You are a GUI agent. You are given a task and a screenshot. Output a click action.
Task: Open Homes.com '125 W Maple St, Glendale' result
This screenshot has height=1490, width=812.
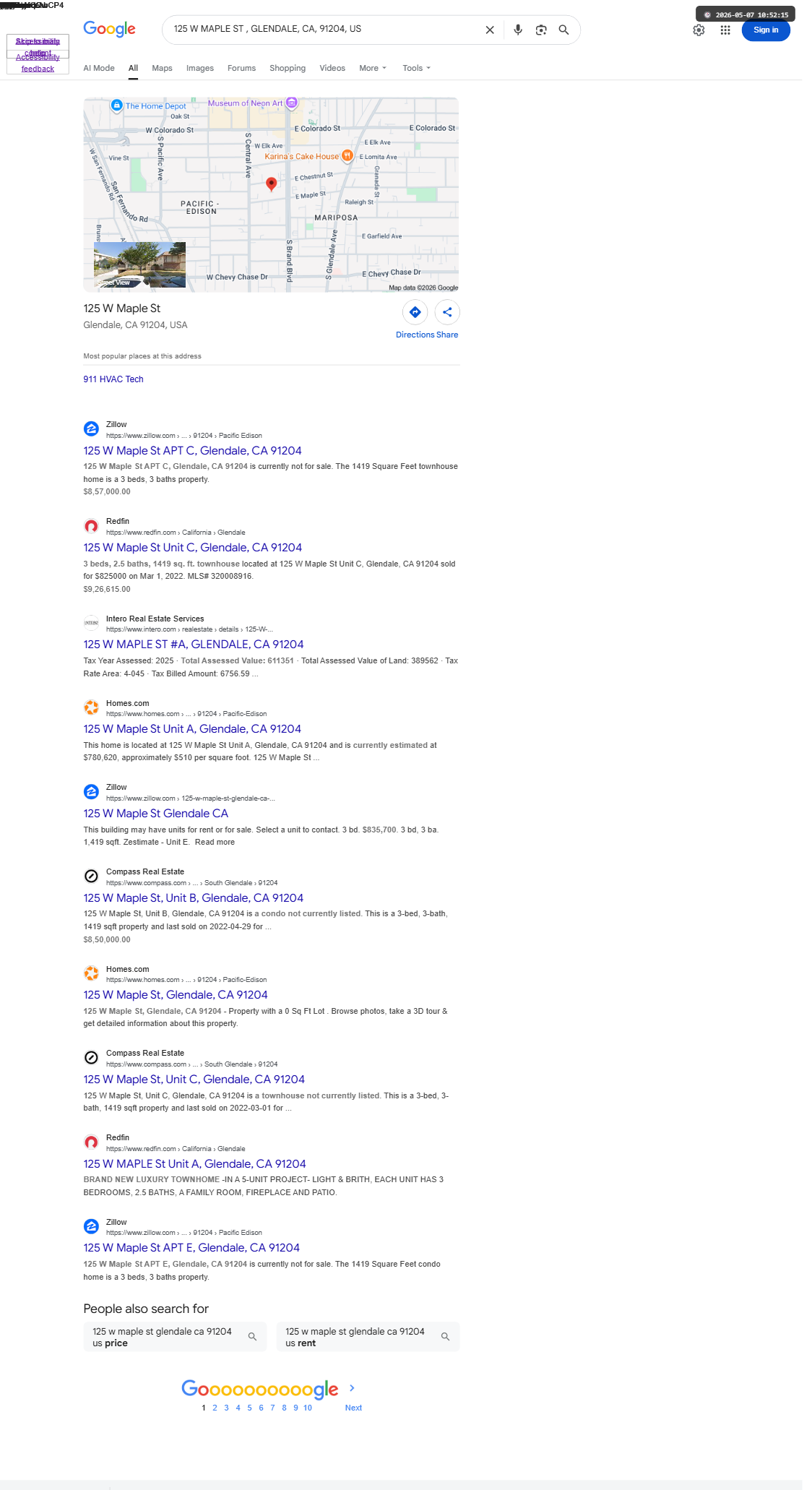(176, 995)
